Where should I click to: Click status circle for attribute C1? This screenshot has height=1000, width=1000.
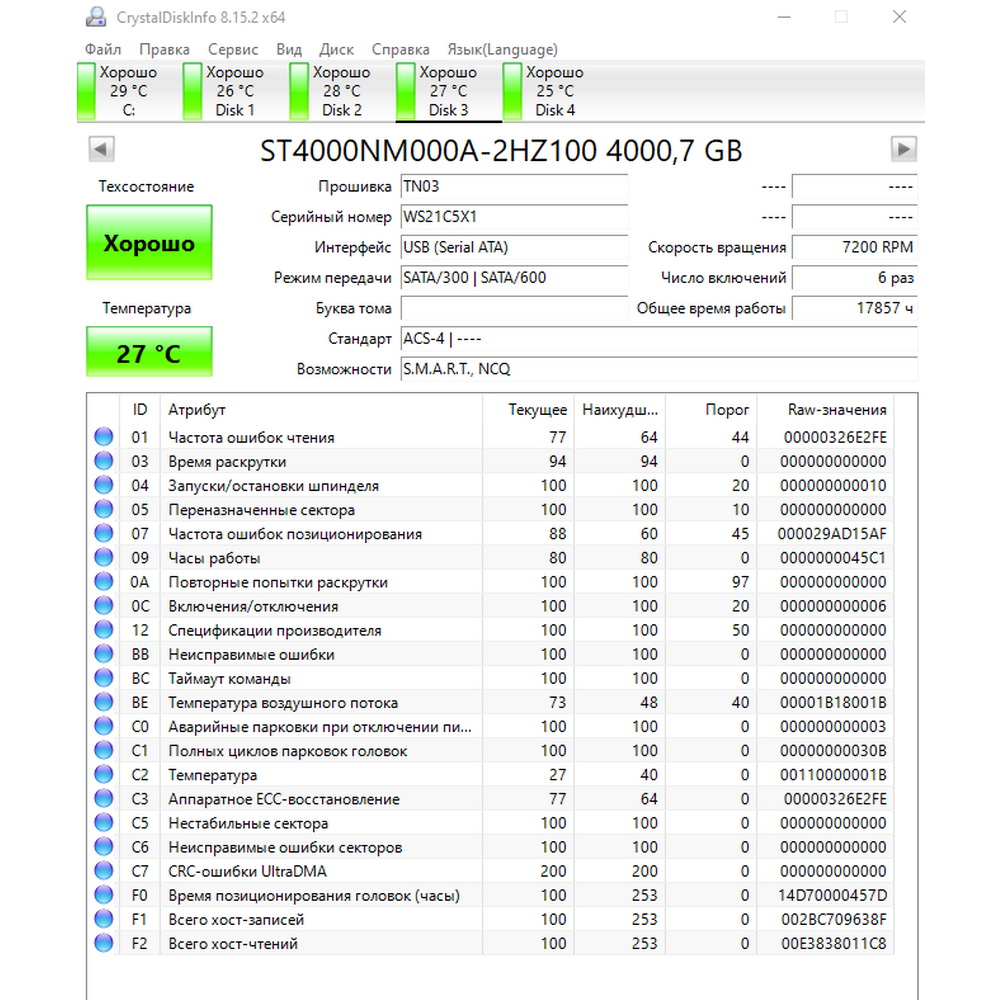[x=103, y=751]
